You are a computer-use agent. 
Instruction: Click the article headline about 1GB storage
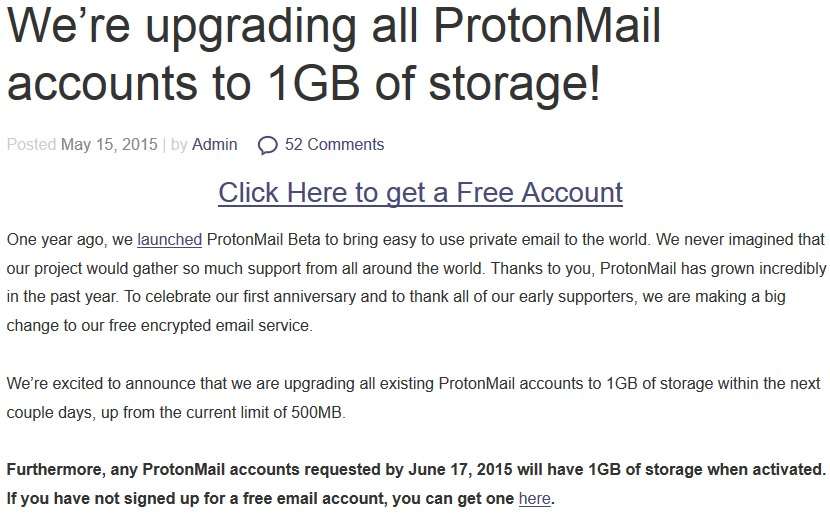[x=334, y=55]
